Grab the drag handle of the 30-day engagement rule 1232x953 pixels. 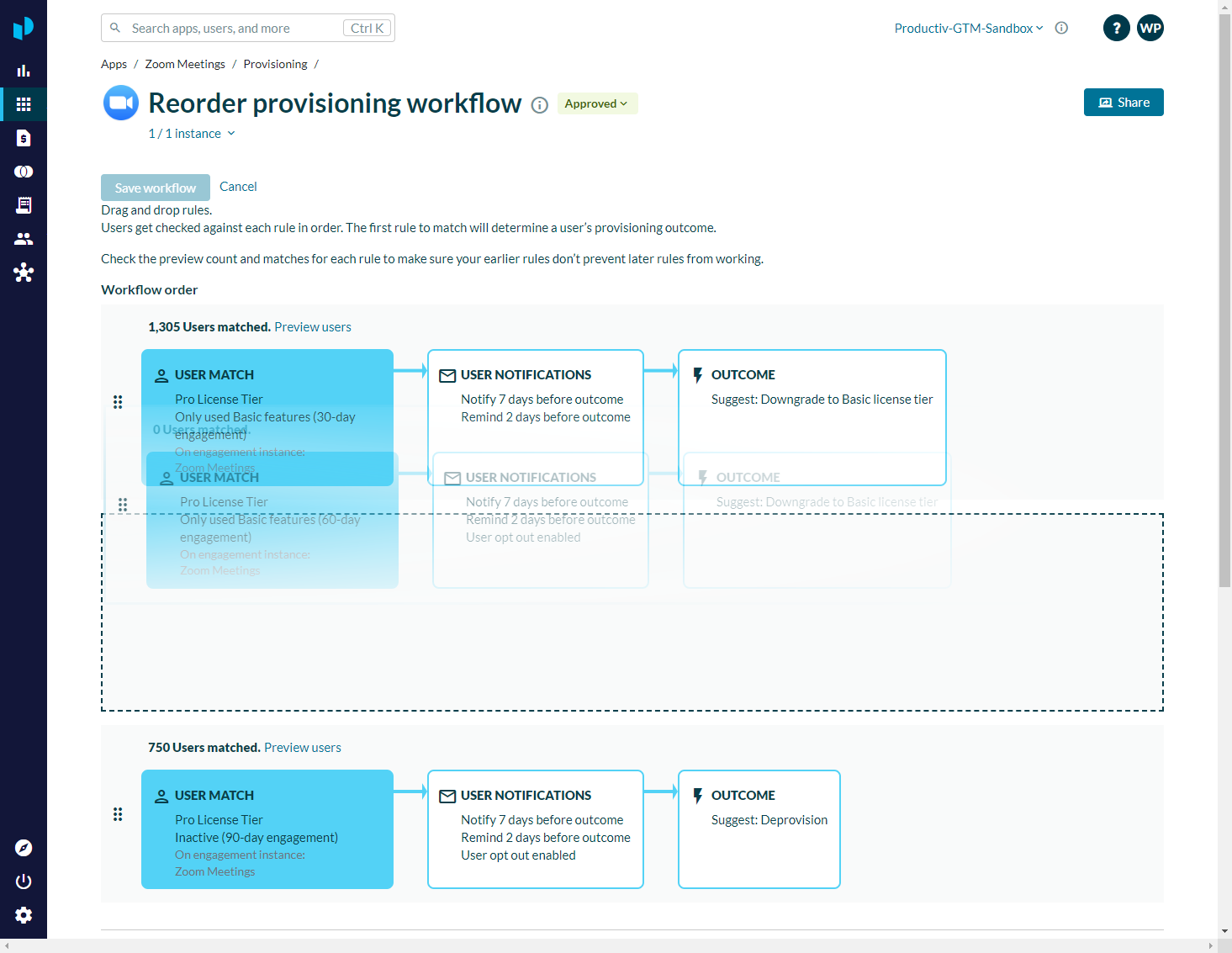click(118, 402)
